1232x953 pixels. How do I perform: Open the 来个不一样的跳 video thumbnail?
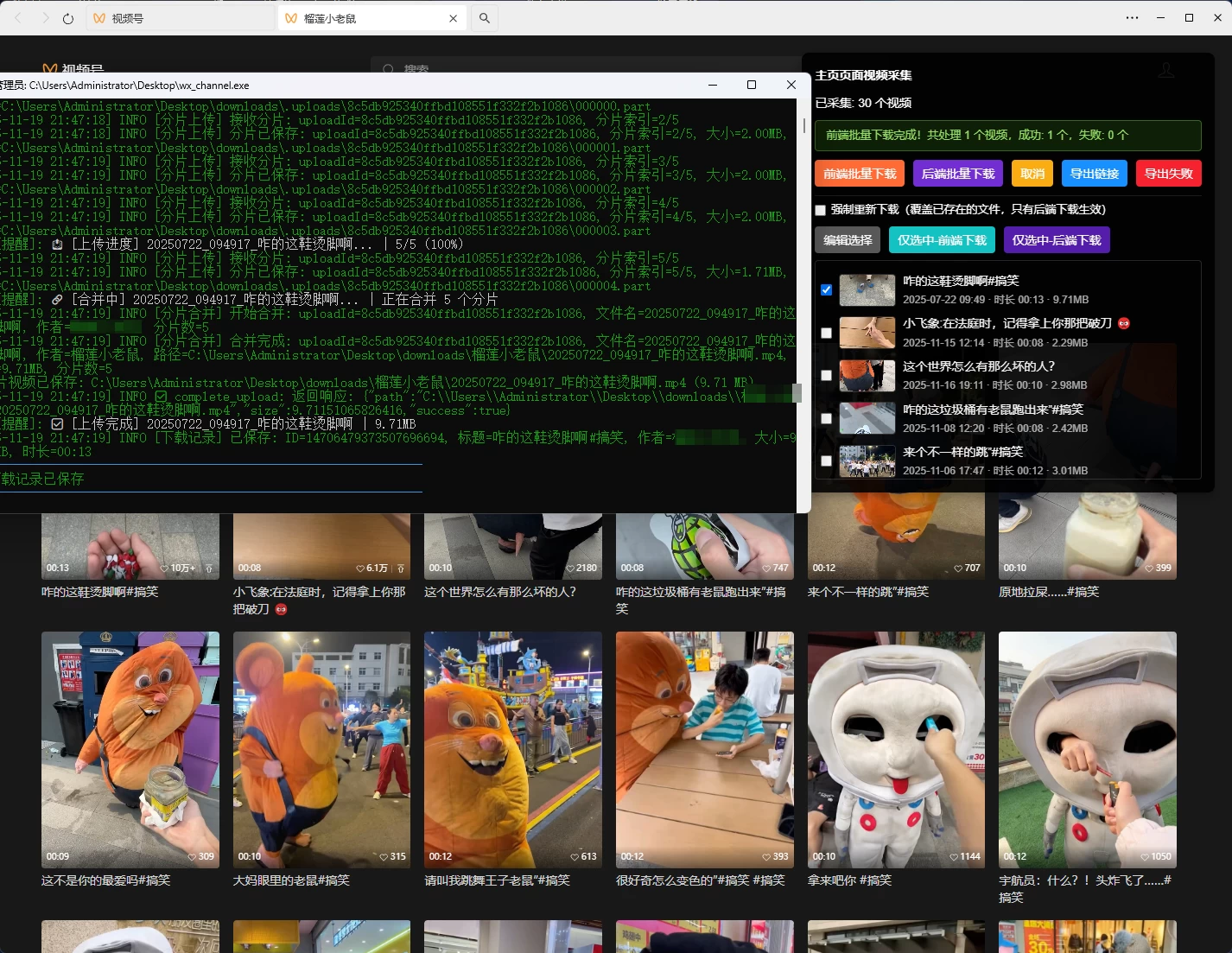(x=867, y=461)
